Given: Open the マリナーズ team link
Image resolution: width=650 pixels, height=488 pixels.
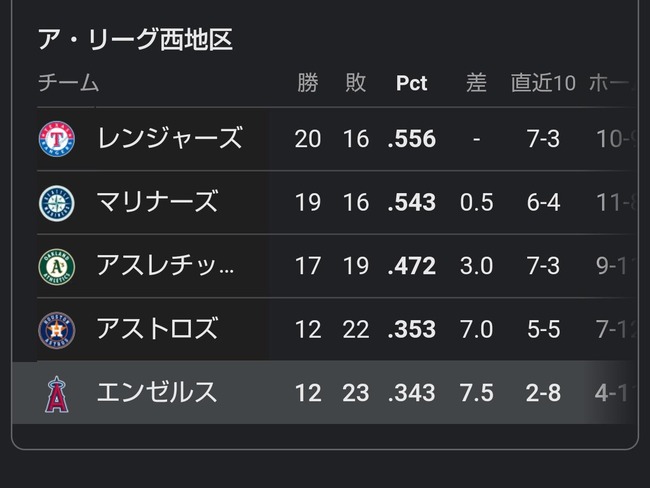Looking at the screenshot, I should point(157,203).
